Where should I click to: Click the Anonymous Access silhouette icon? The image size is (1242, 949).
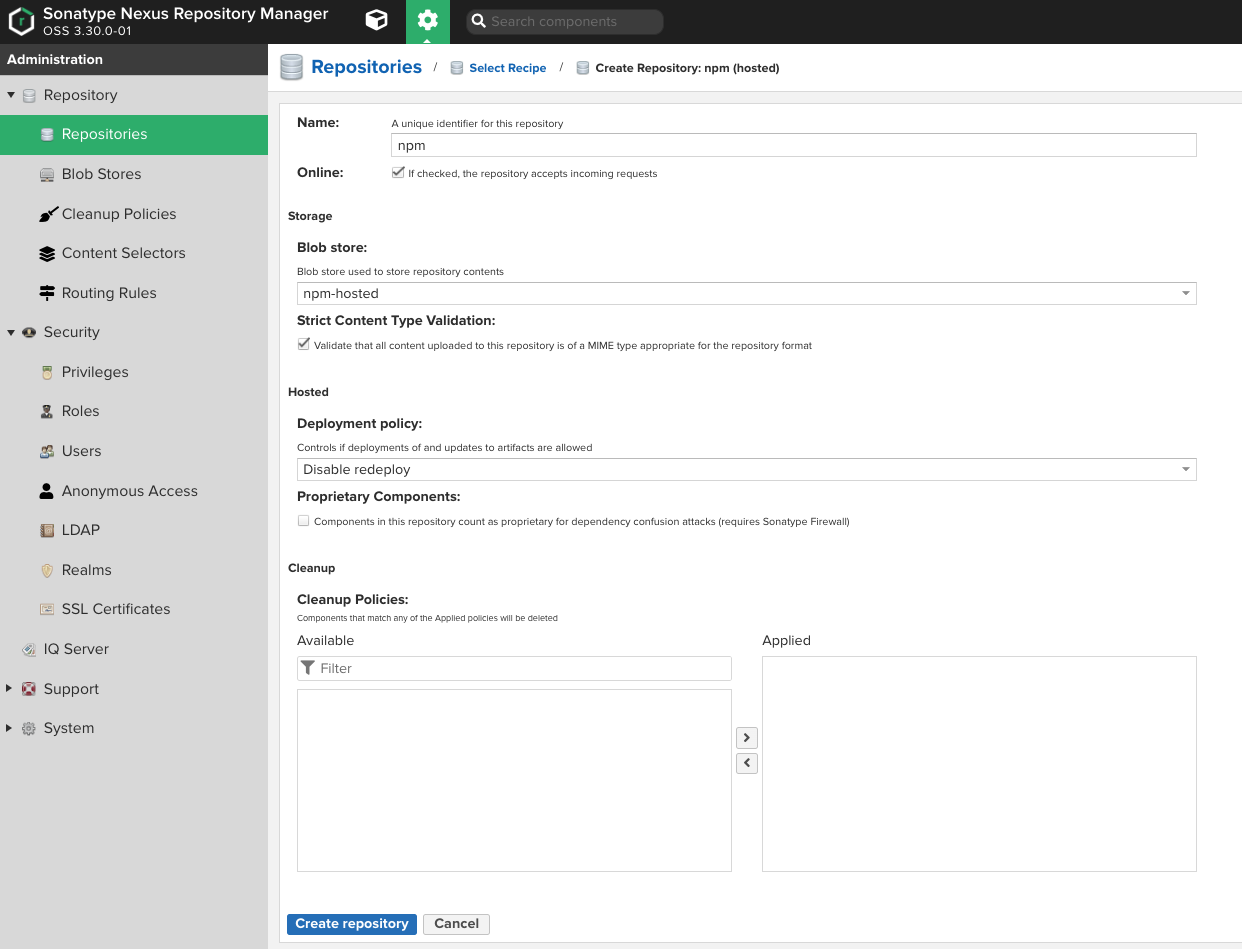[47, 491]
